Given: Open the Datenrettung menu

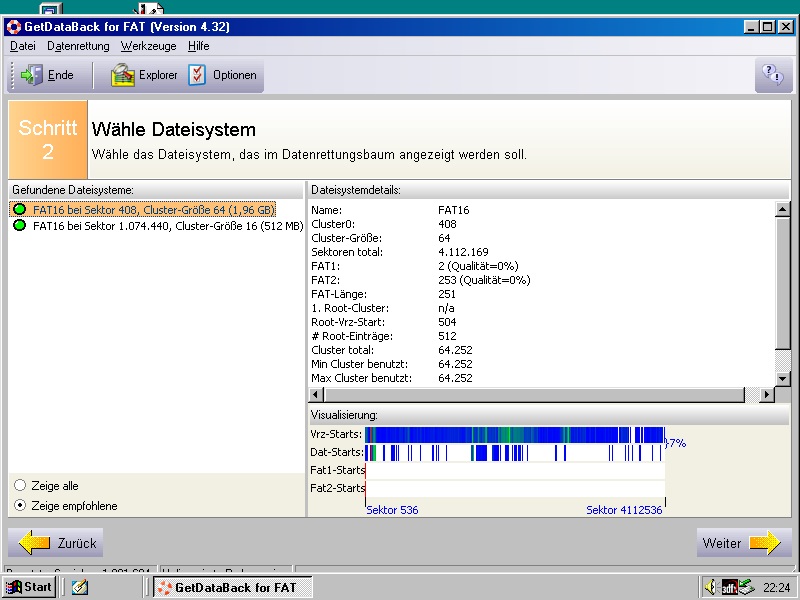Looking at the screenshot, I should click(x=78, y=46).
